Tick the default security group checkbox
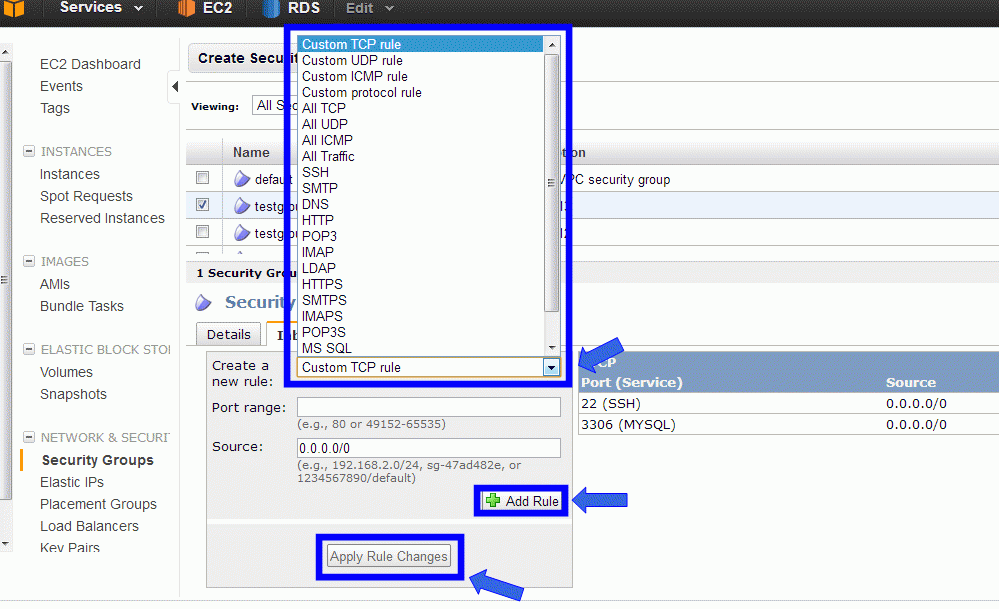999x609 pixels. [x=203, y=178]
